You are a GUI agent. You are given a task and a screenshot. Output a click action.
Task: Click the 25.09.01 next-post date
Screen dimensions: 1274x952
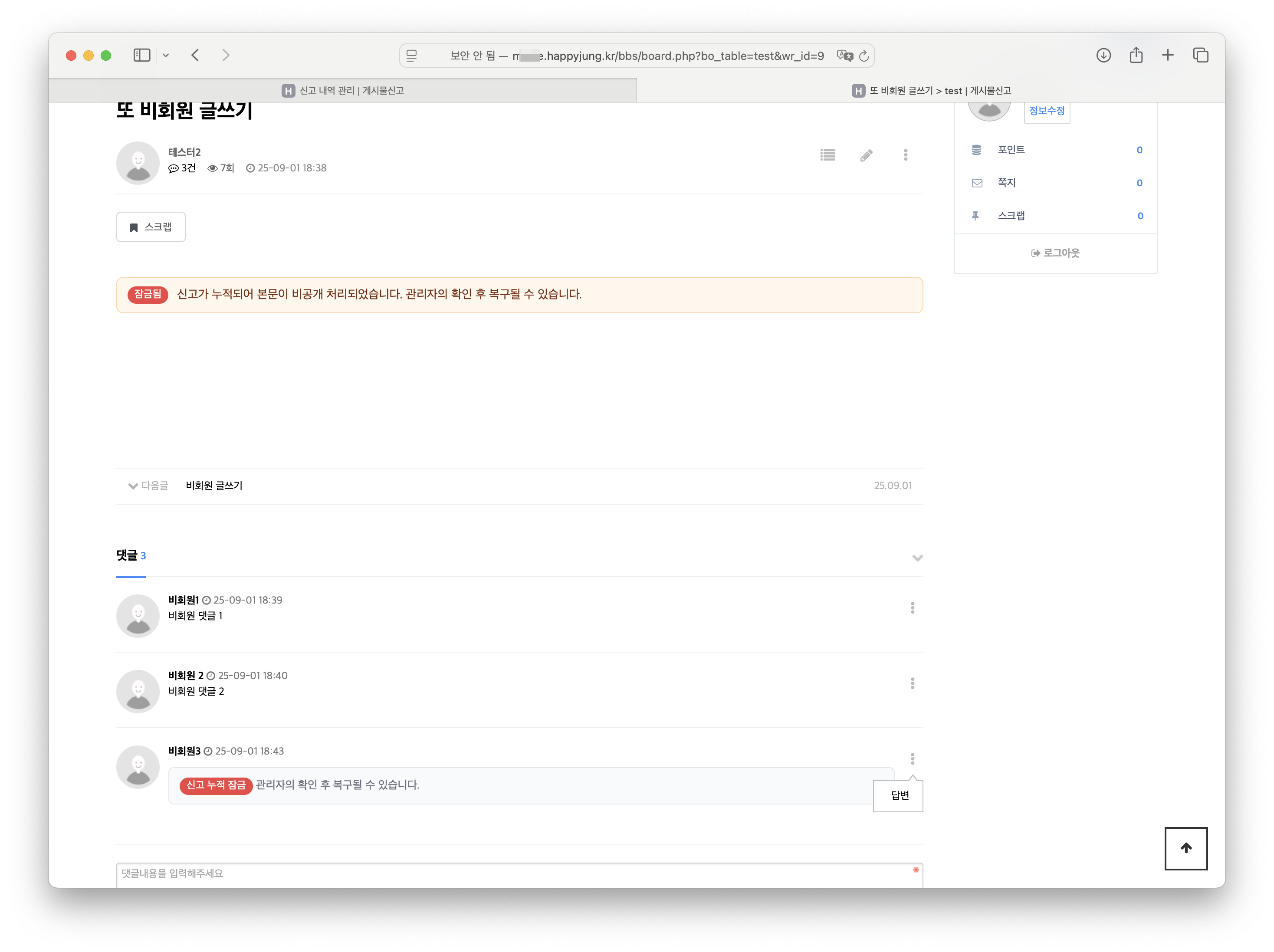pyautogui.click(x=892, y=486)
